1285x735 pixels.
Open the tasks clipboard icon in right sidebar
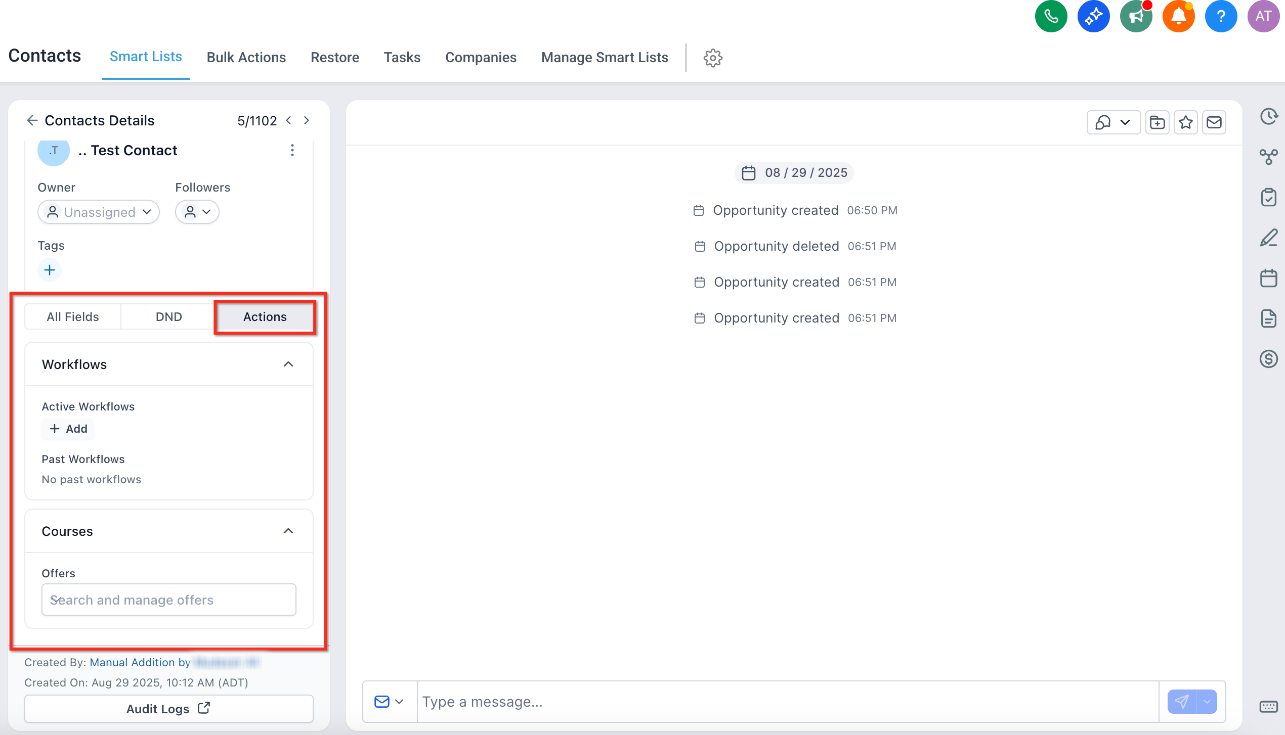[1268, 197]
